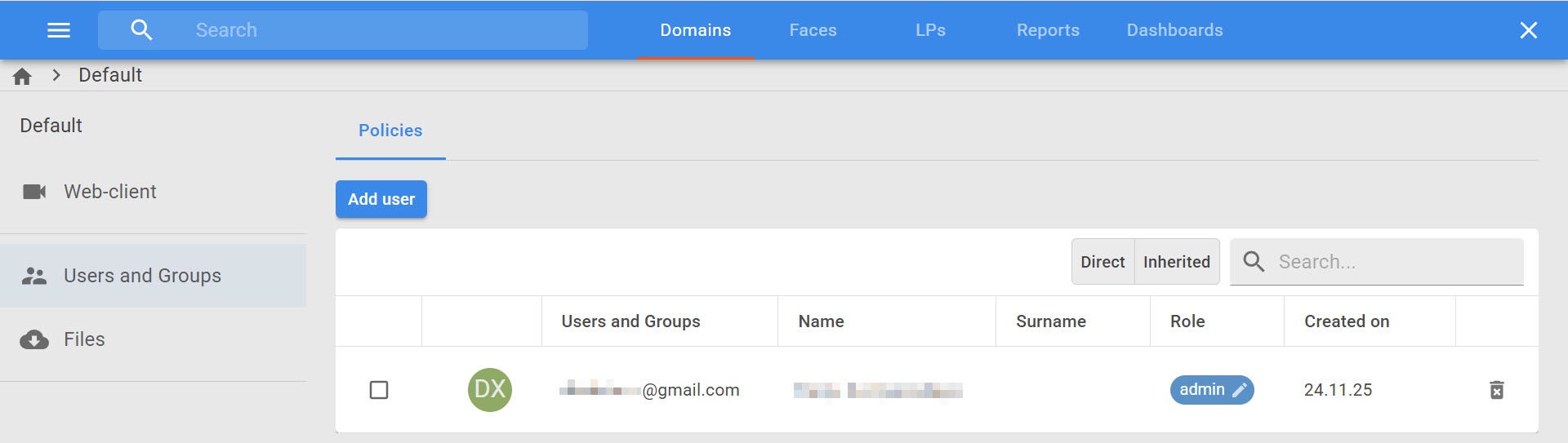This screenshot has width=1568, height=443.
Task: Select the Policies tab
Action: coord(390,131)
